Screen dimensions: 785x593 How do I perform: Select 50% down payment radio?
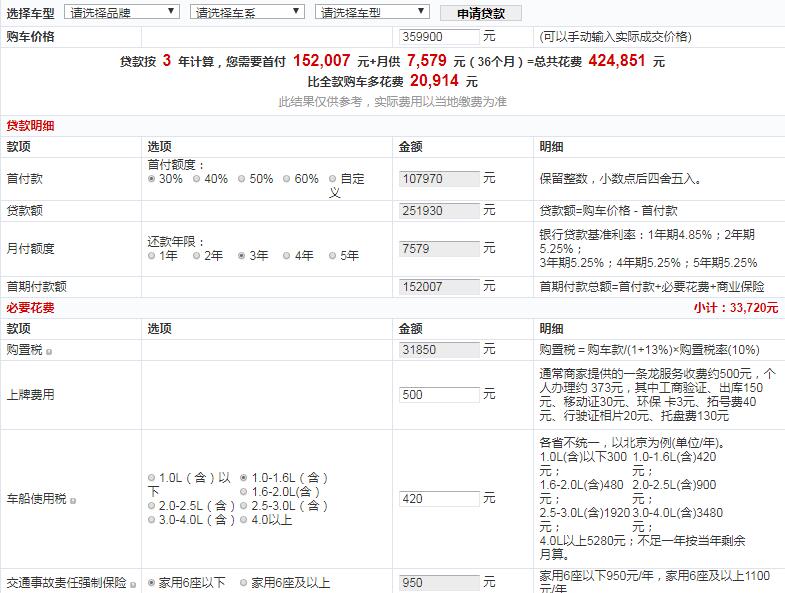[242, 179]
